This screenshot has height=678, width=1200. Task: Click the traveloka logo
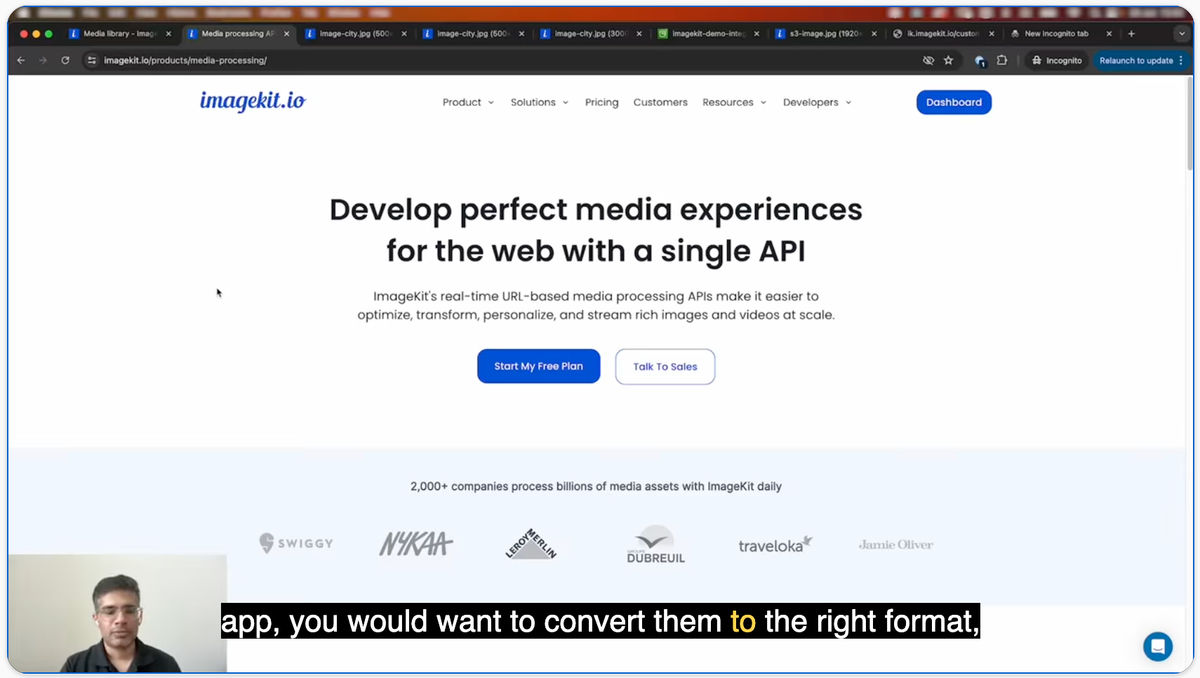coord(775,544)
